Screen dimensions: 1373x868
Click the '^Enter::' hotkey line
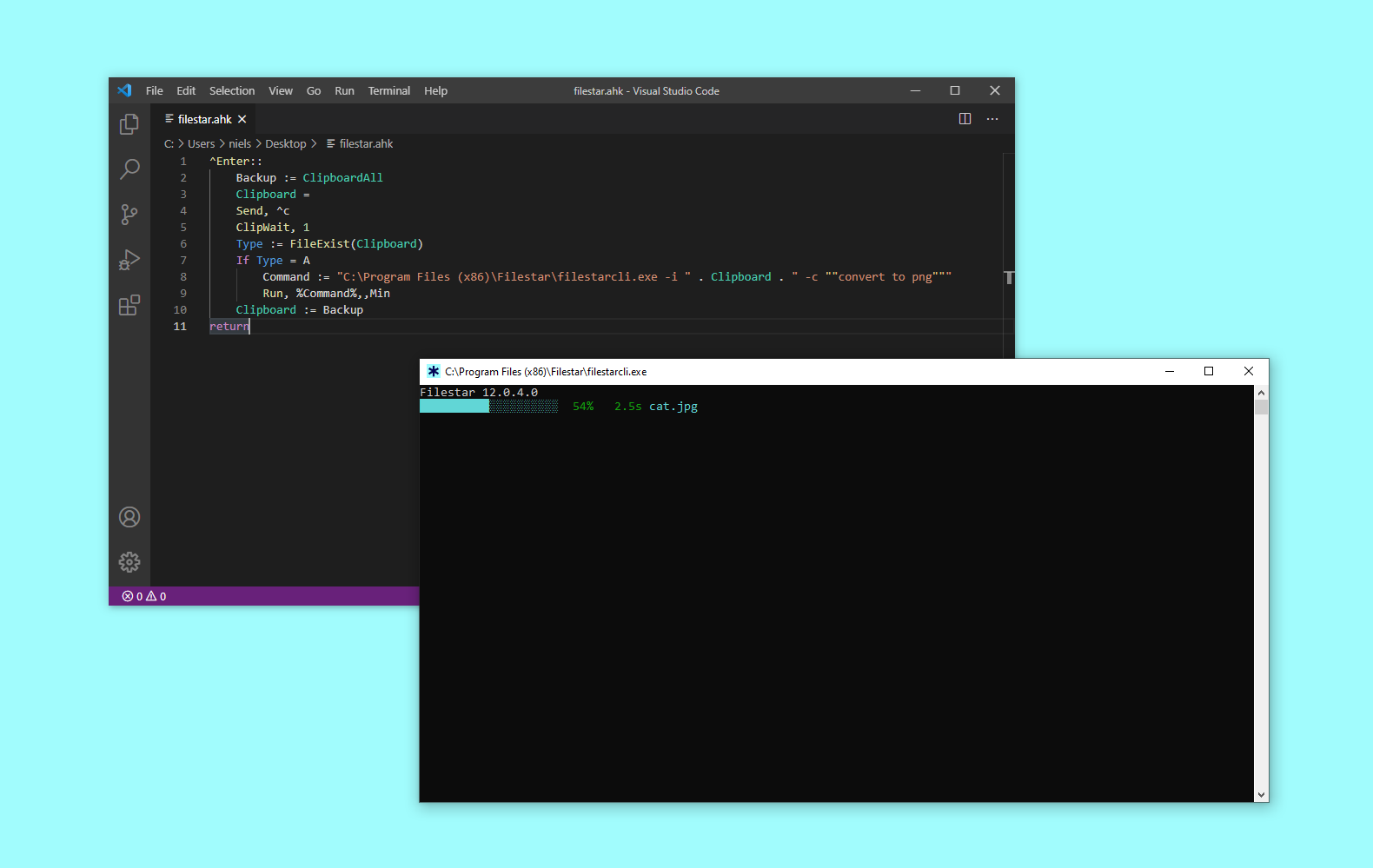point(235,161)
